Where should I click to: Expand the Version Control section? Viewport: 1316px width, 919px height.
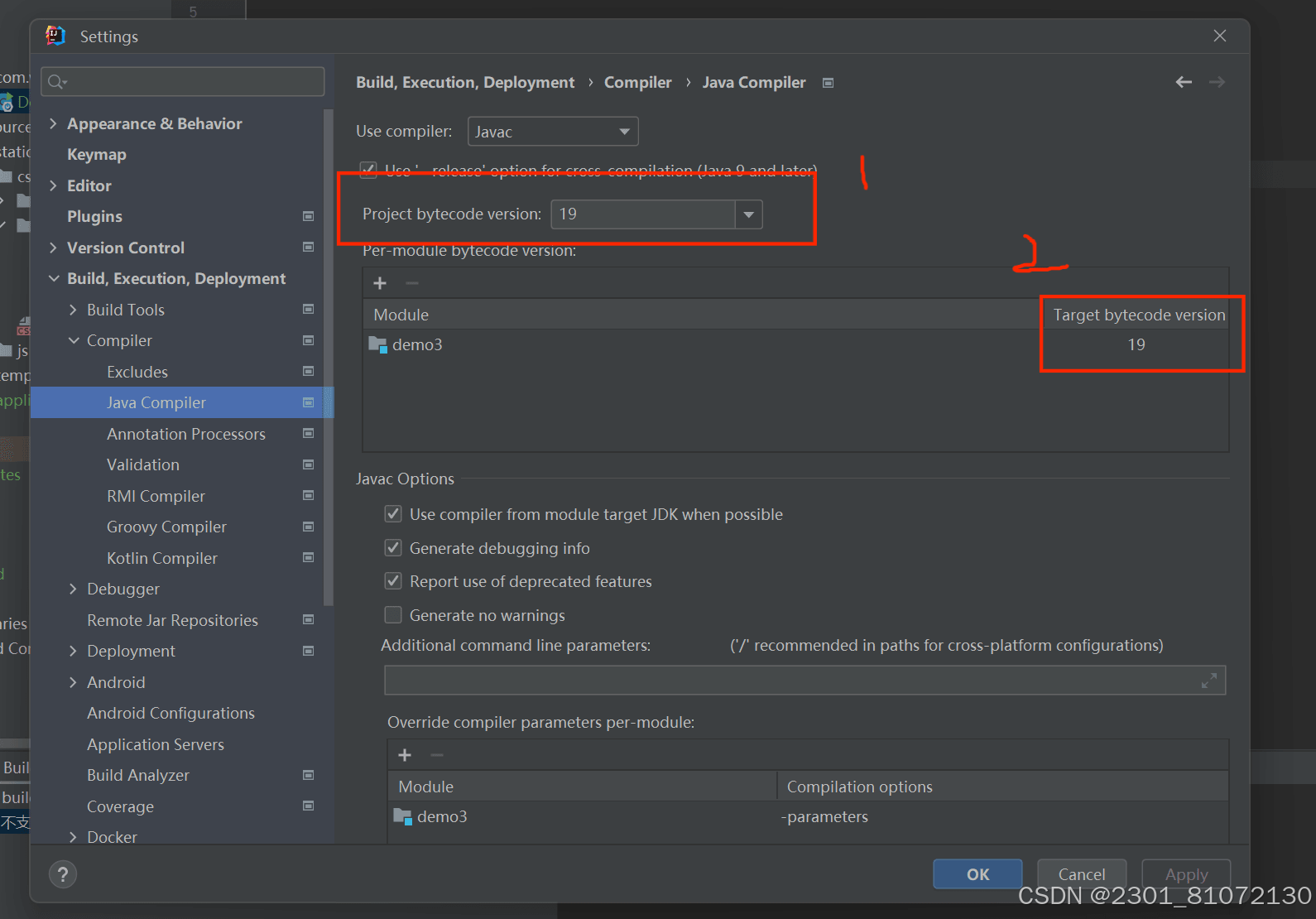tap(53, 248)
